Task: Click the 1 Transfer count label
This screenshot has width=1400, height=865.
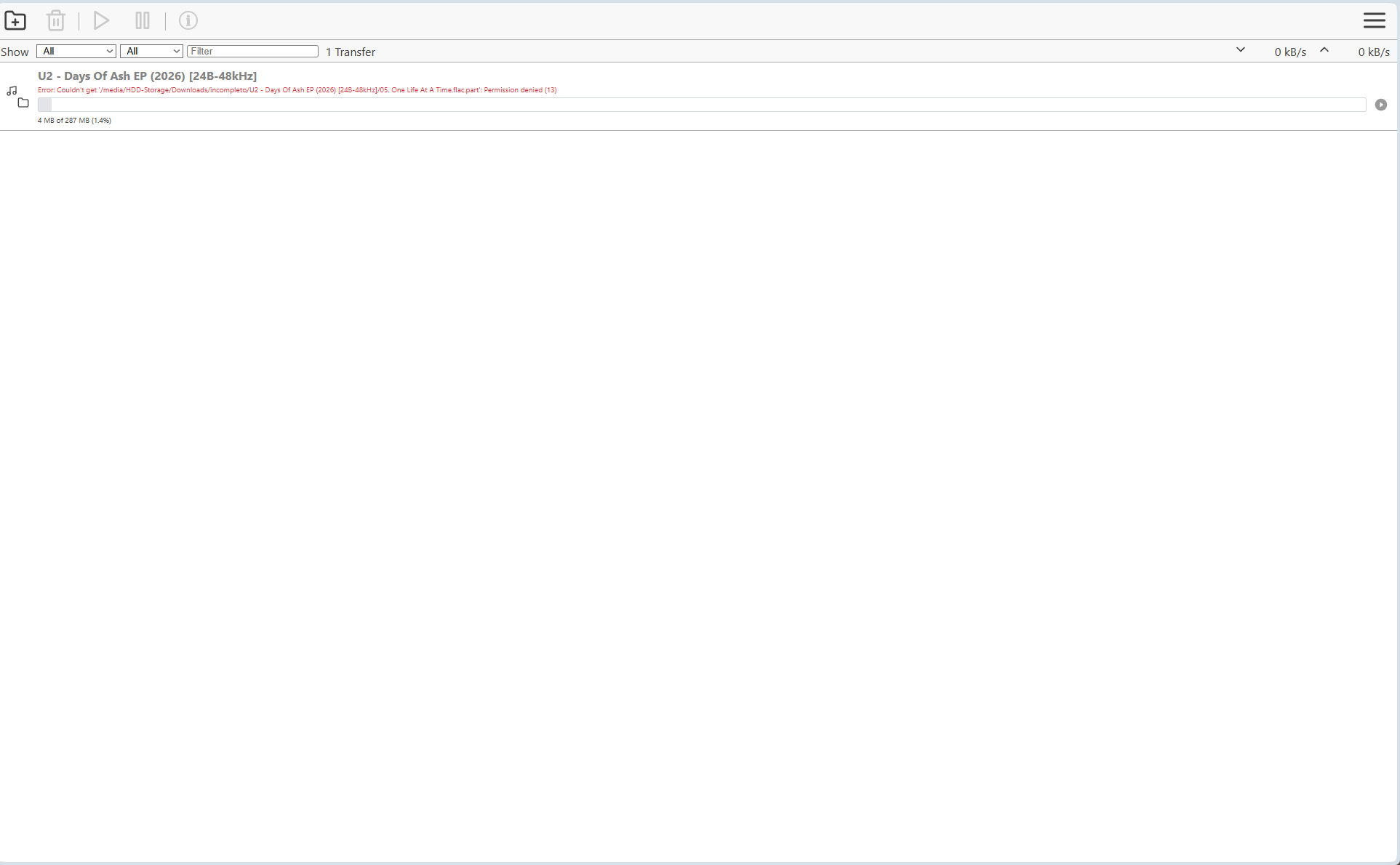Action: pos(351,52)
